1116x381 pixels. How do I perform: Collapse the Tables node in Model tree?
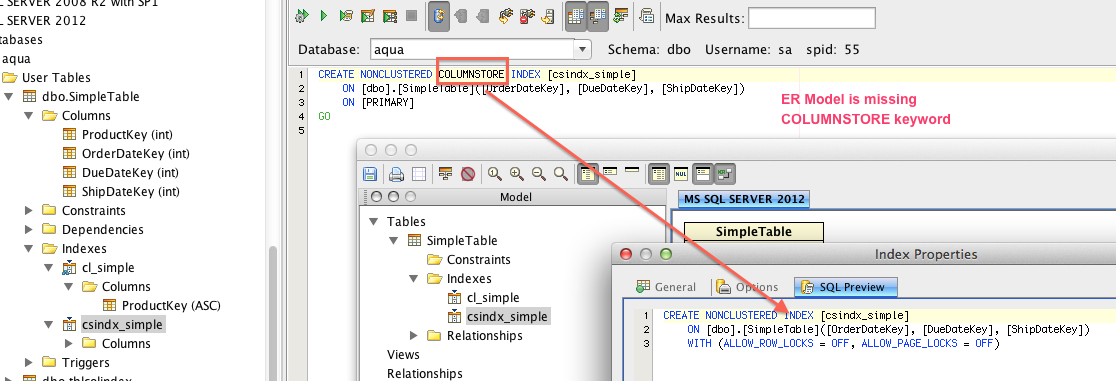click(374, 221)
